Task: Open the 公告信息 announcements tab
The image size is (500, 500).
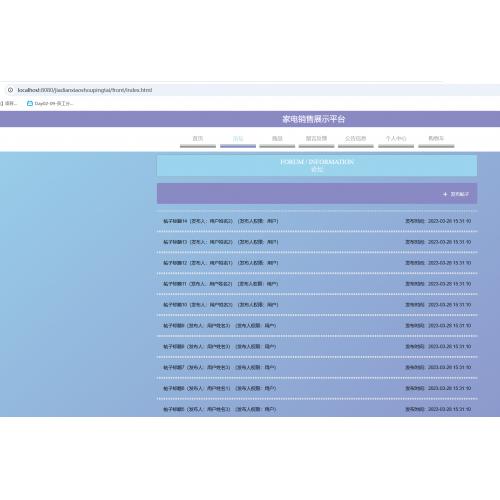Action: tap(356, 138)
